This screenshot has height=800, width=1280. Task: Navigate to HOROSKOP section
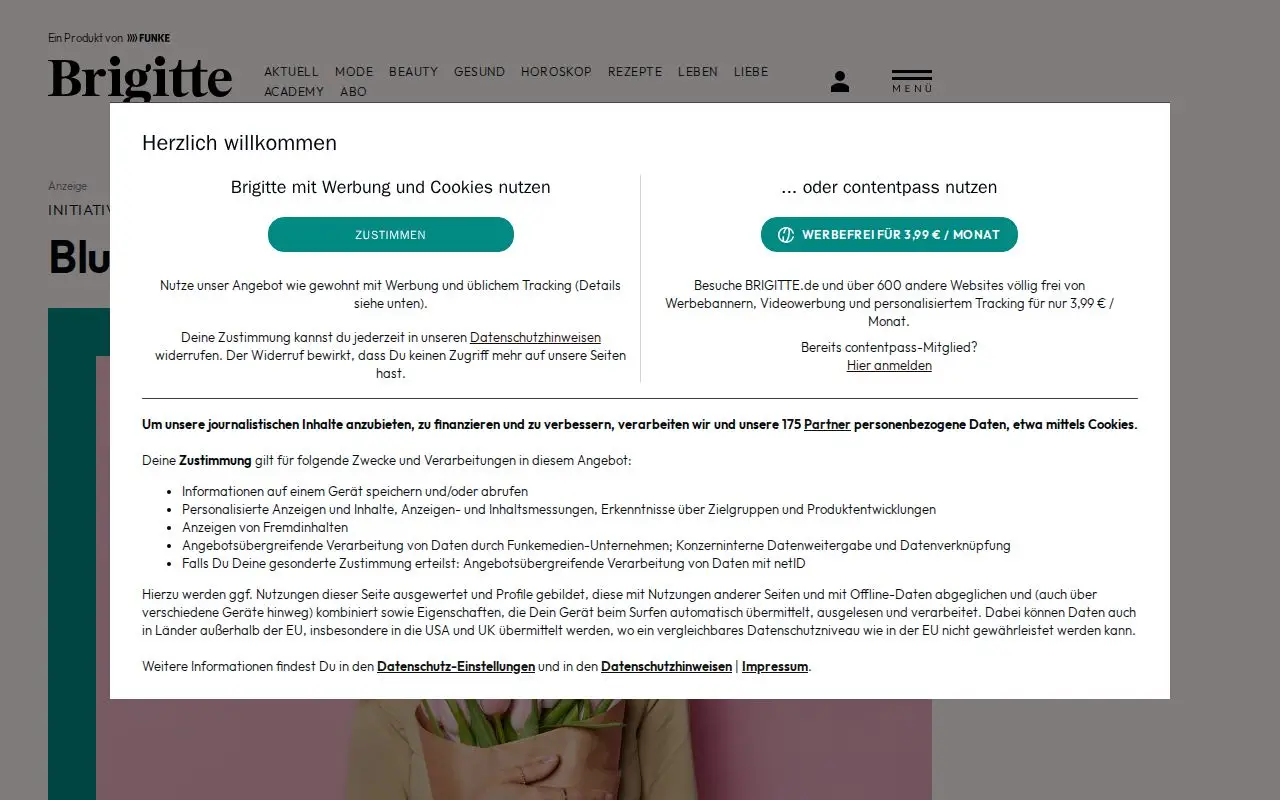(x=556, y=72)
